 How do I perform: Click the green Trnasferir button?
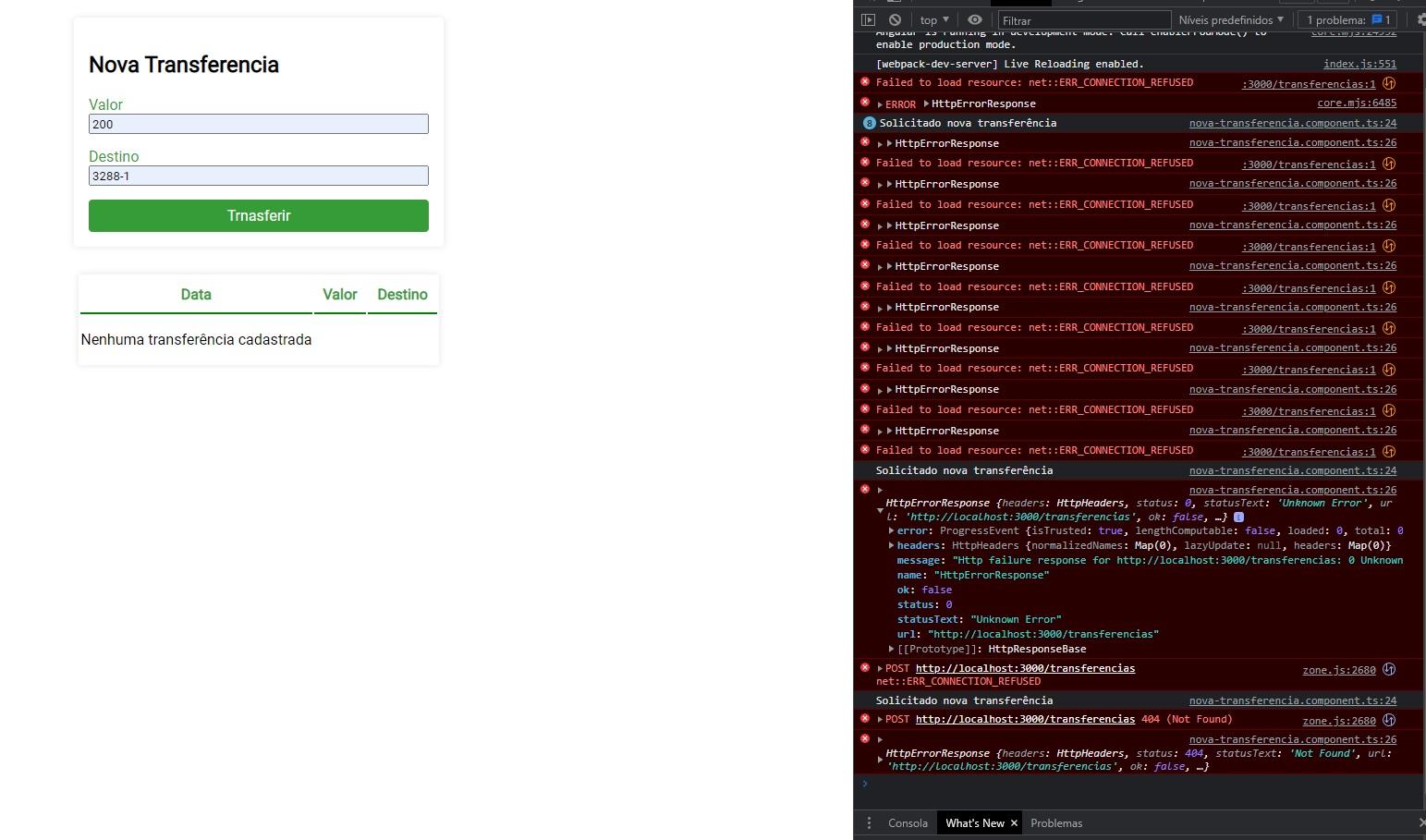click(x=259, y=215)
